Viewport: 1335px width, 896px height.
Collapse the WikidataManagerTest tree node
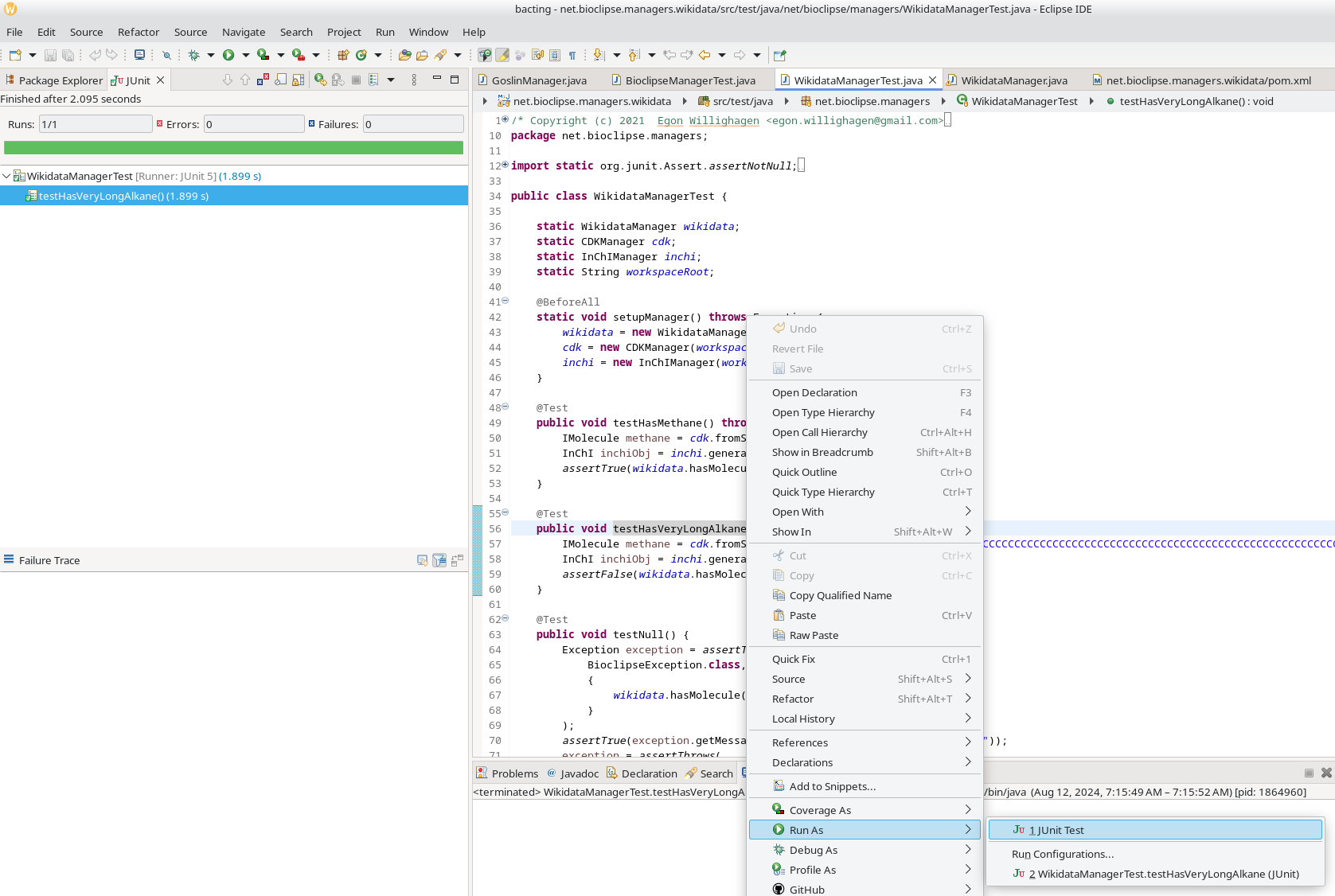[x=6, y=176]
